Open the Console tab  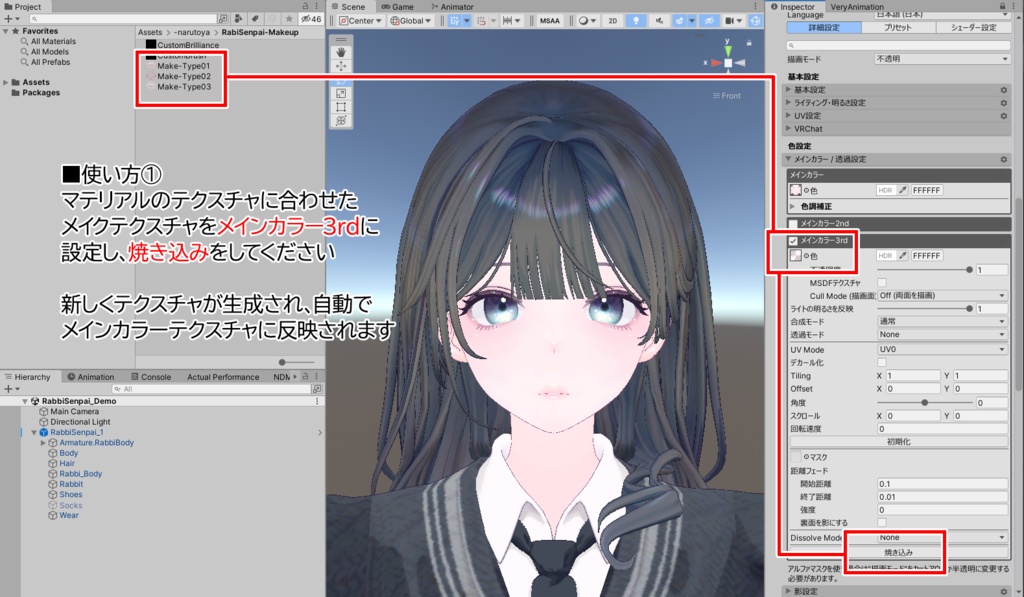pyautogui.click(x=151, y=377)
